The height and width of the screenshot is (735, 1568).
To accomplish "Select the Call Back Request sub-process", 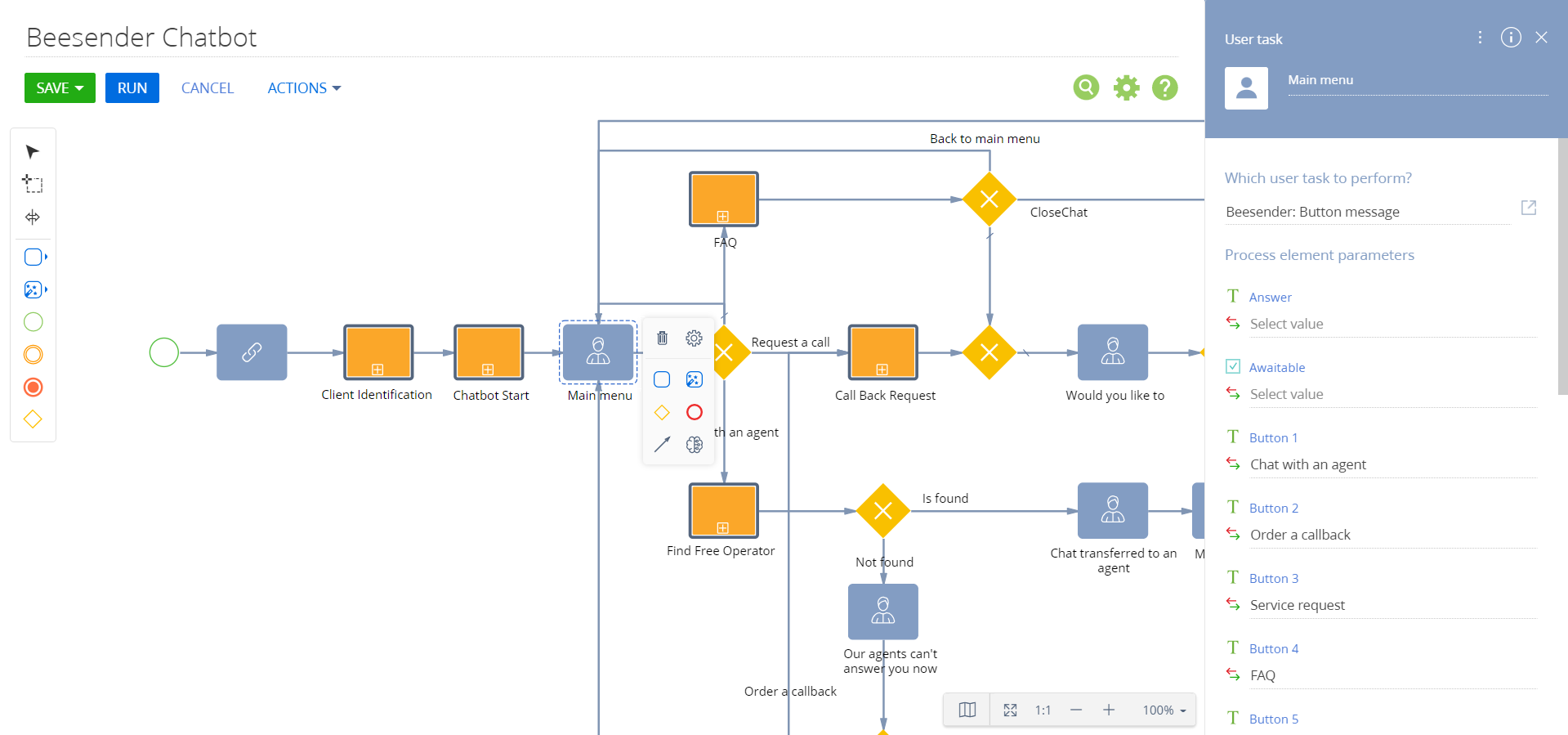I will click(882, 352).
